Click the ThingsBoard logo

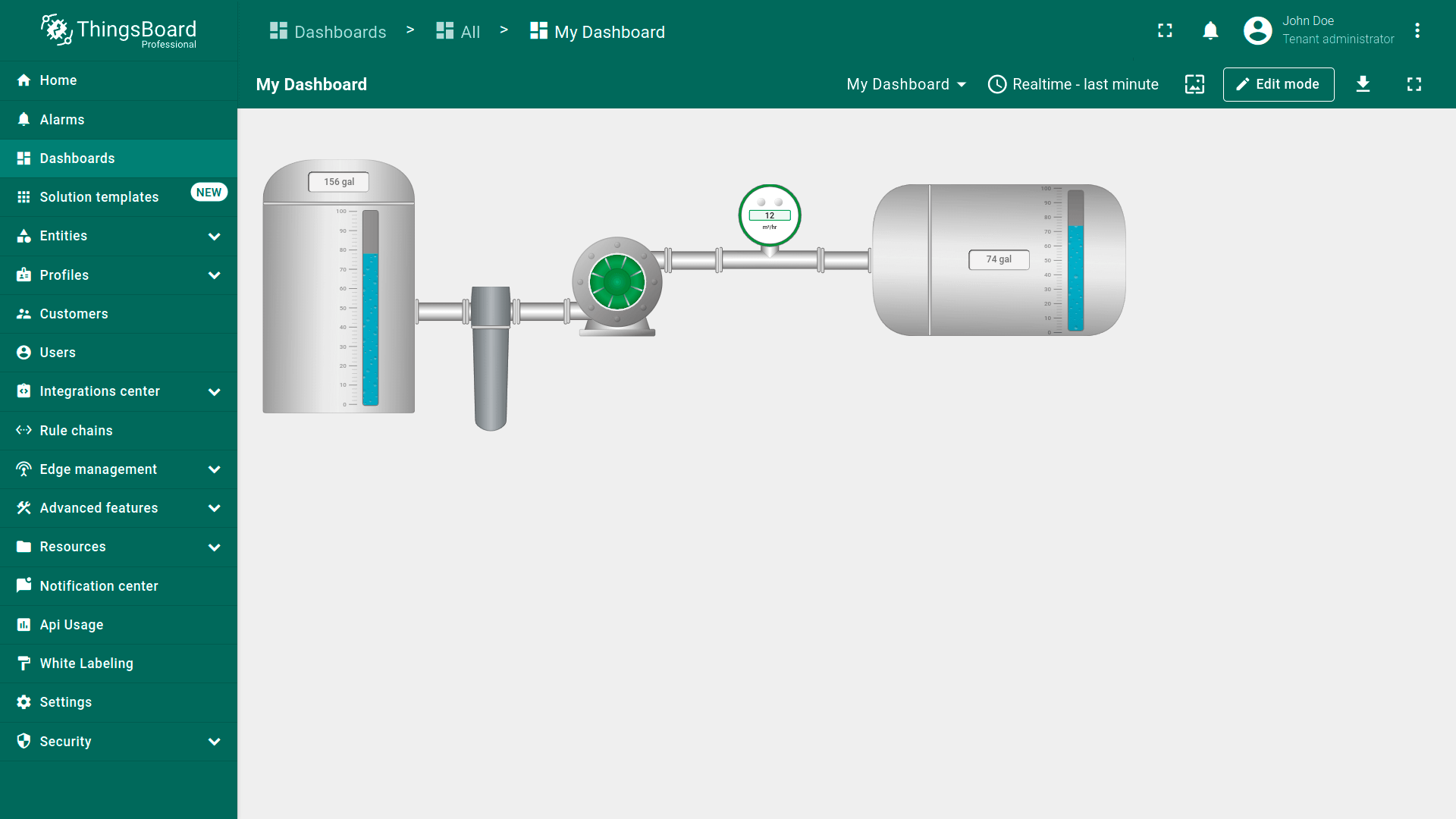[118, 31]
